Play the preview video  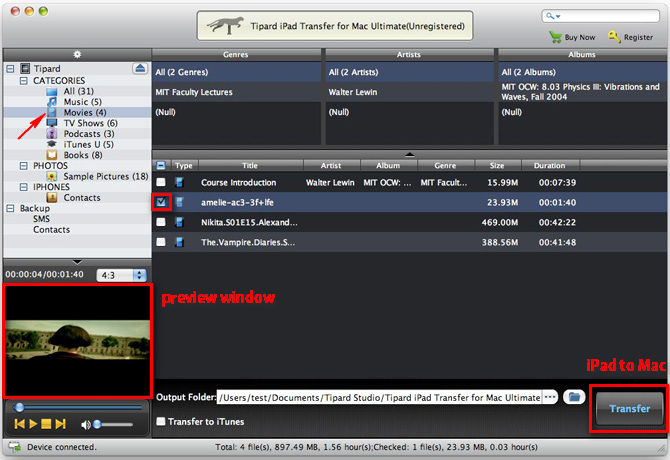point(33,424)
